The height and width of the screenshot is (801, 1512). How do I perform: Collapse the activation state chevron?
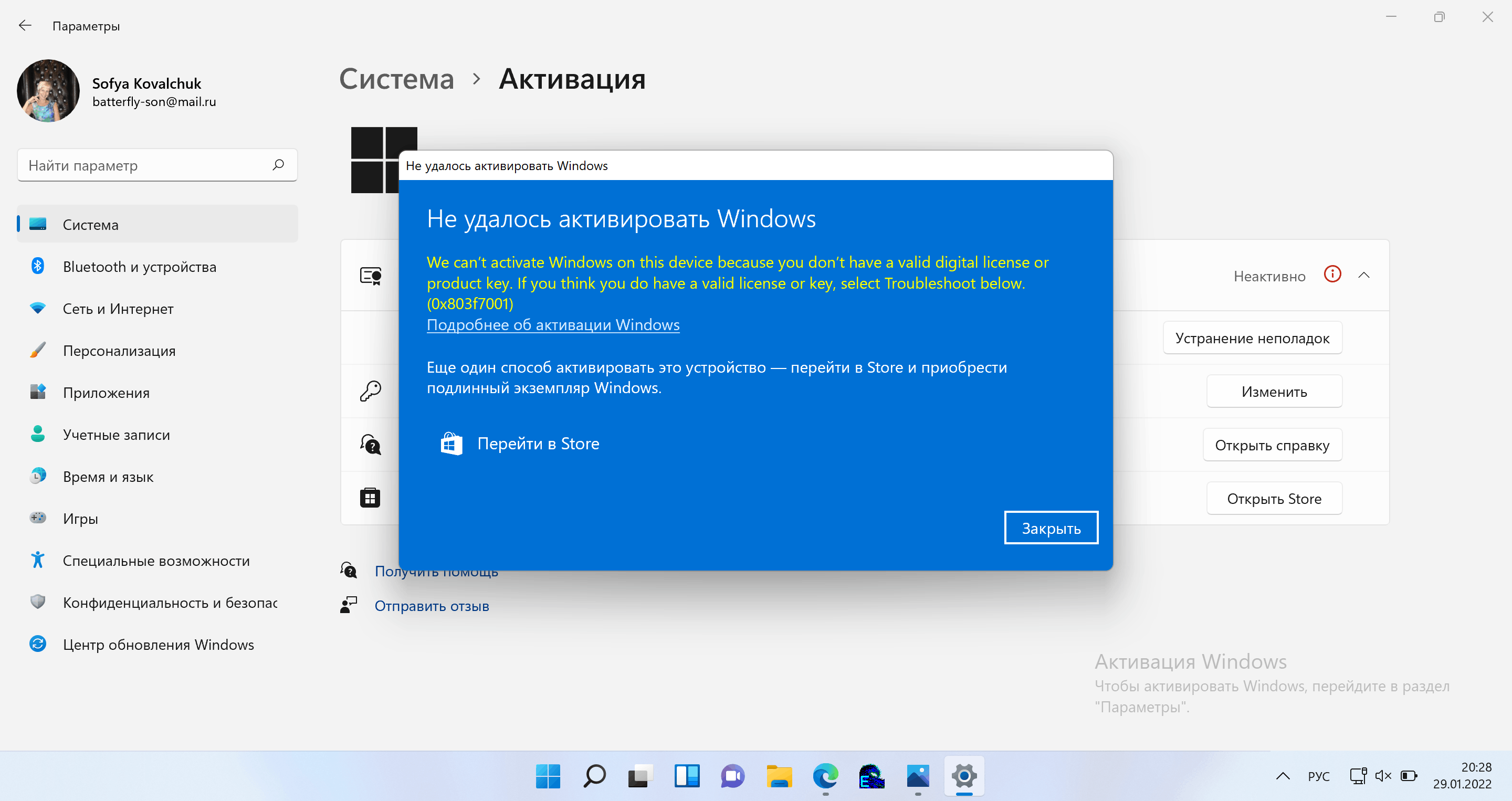tap(1363, 275)
